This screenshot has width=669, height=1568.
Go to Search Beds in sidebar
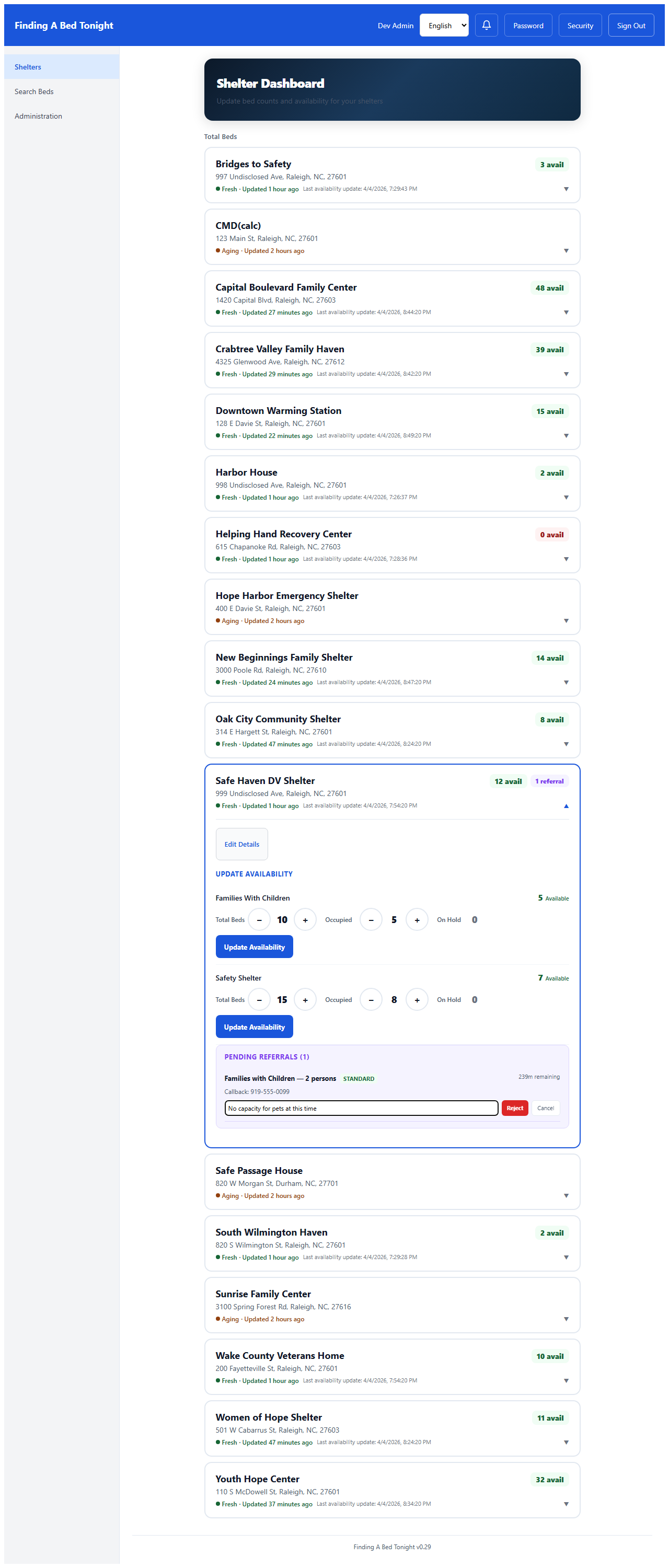[x=34, y=92]
